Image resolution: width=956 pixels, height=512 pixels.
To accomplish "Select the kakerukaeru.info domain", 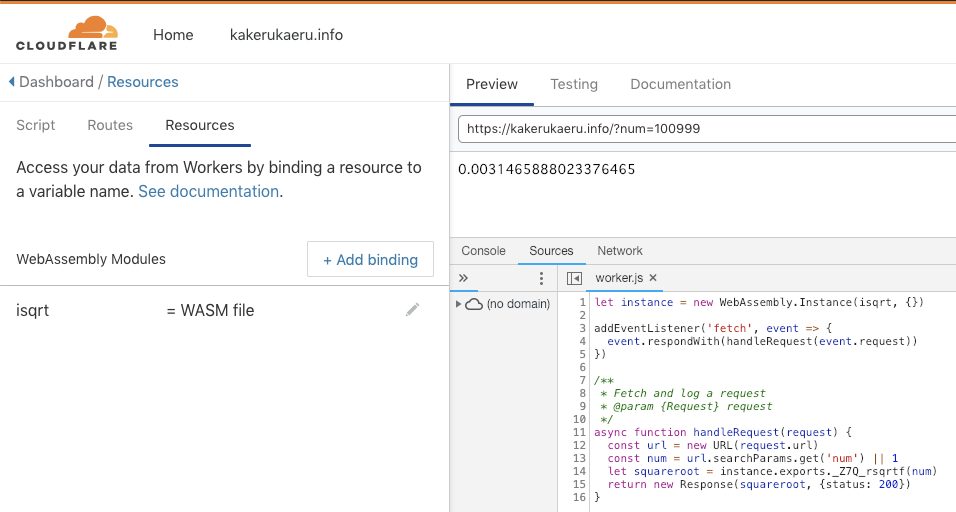I will coord(286,35).
